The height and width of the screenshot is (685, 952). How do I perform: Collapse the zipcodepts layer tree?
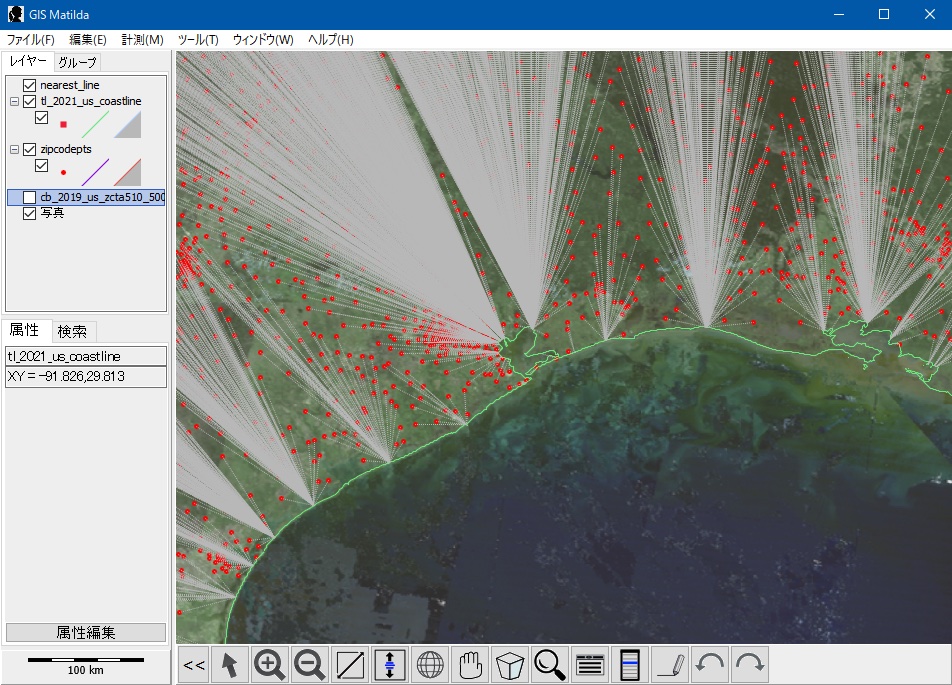[14, 150]
